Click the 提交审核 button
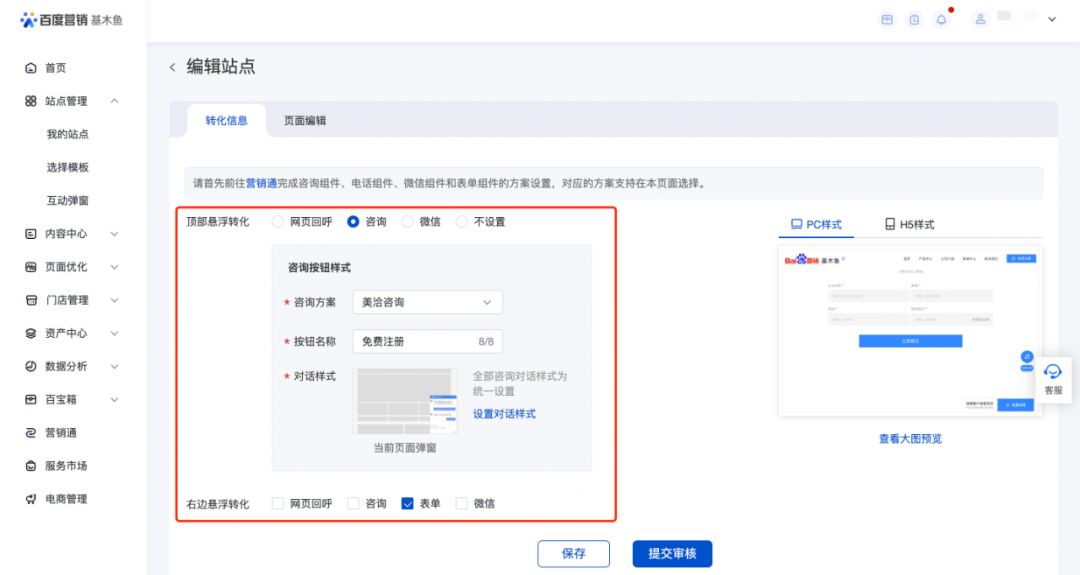This screenshot has width=1080, height=575. (672, 553)
